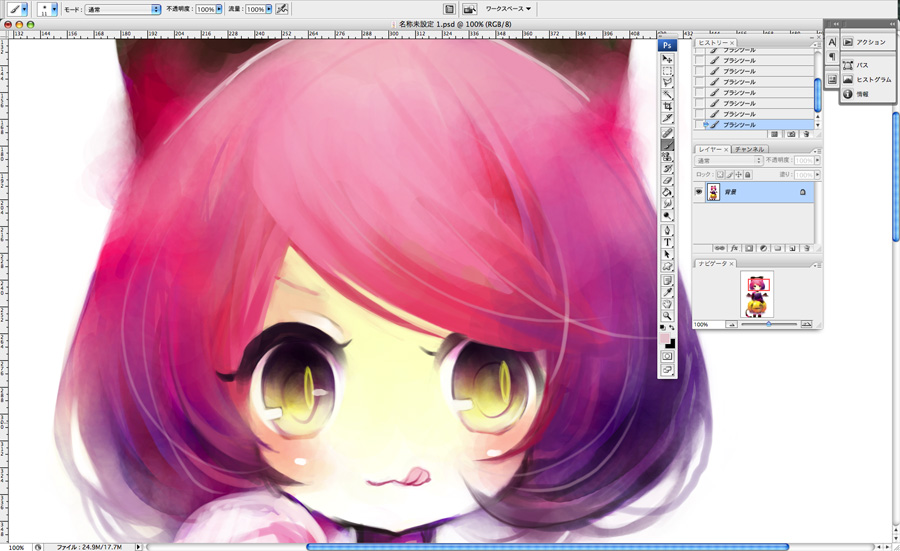
Task: Click Navigator zoom in button
Action: click(x=806, y=325)
